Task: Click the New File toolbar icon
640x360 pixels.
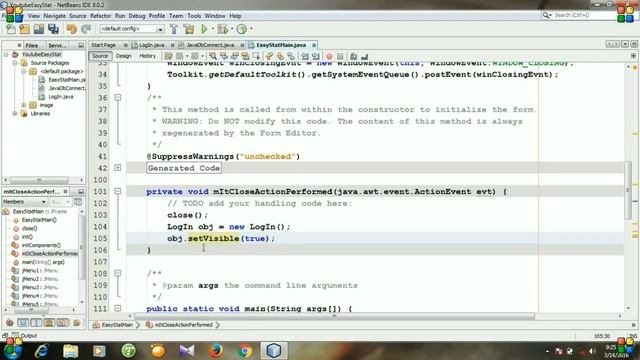Action: click(11, 29)
